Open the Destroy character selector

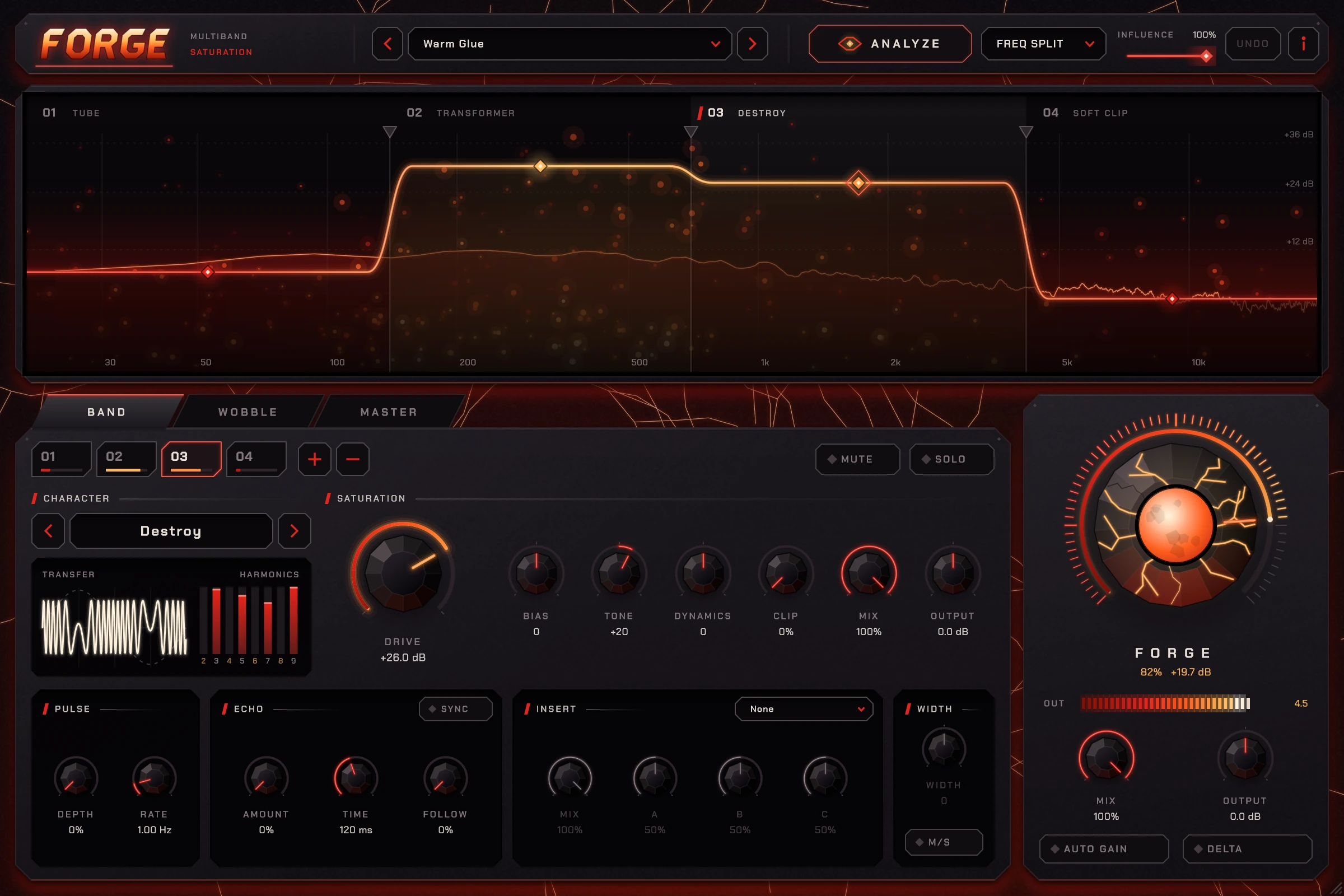click(171, 531)
